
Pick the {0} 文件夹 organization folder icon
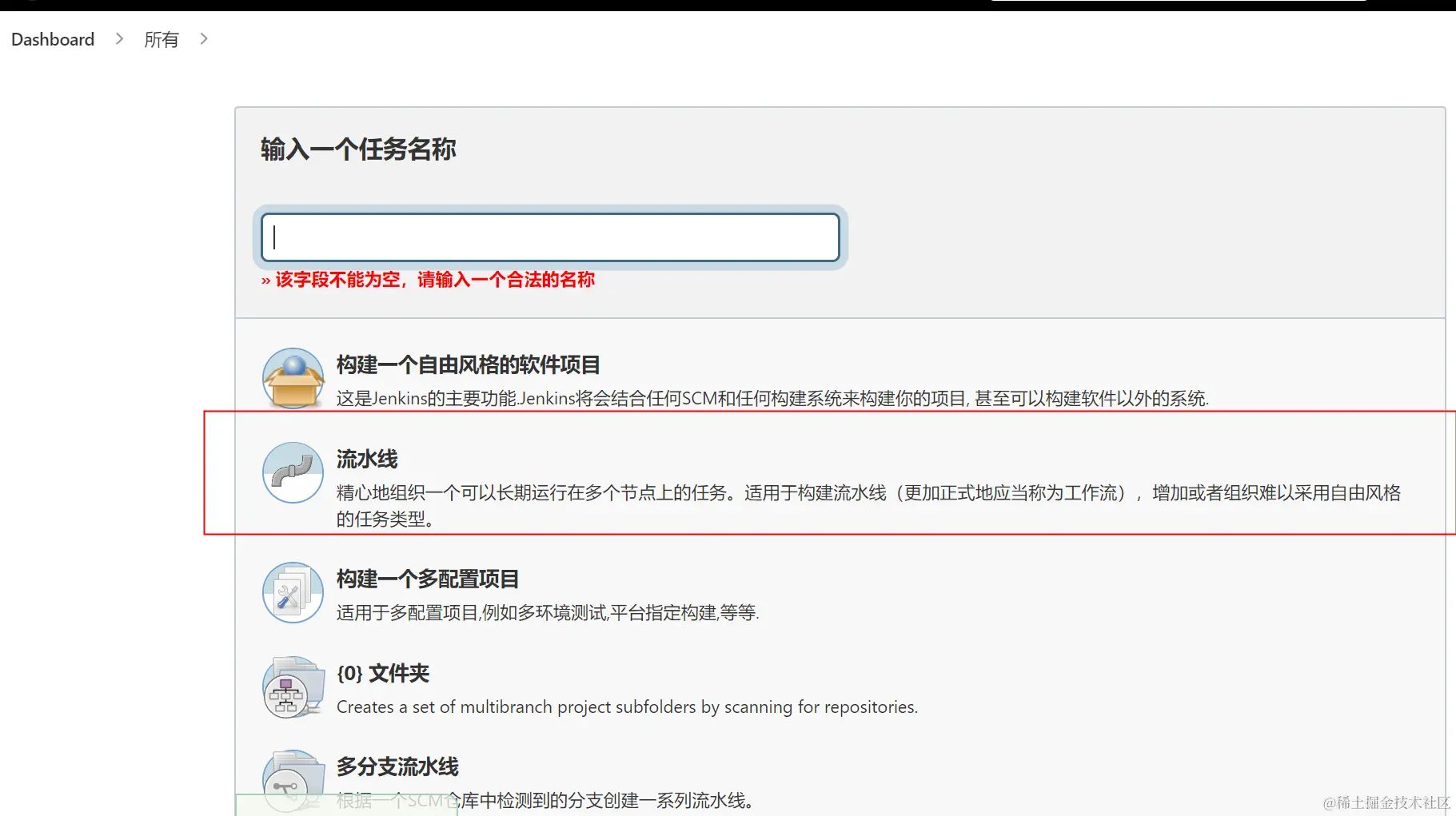[293, 687]
